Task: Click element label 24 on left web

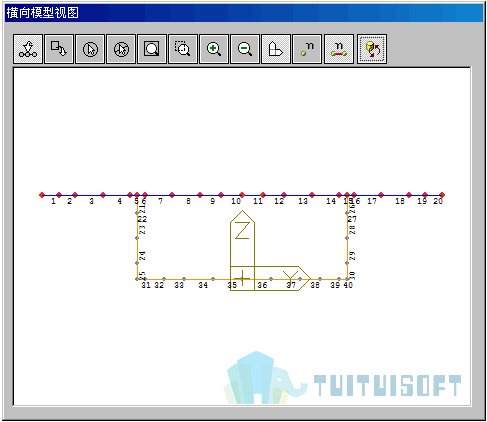Action: click(x=142, y=256)
